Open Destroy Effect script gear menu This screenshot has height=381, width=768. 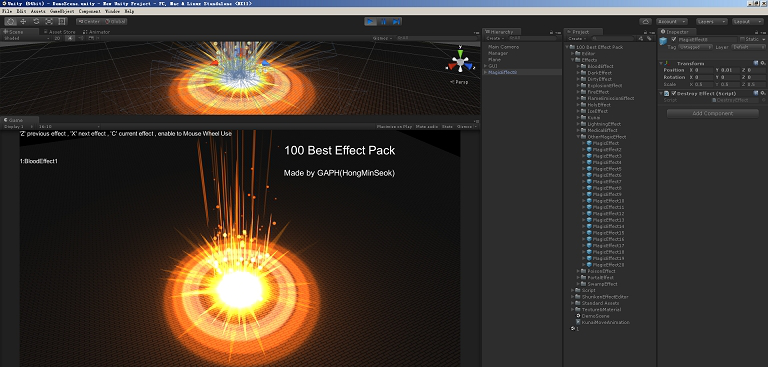tap(763, 93)
